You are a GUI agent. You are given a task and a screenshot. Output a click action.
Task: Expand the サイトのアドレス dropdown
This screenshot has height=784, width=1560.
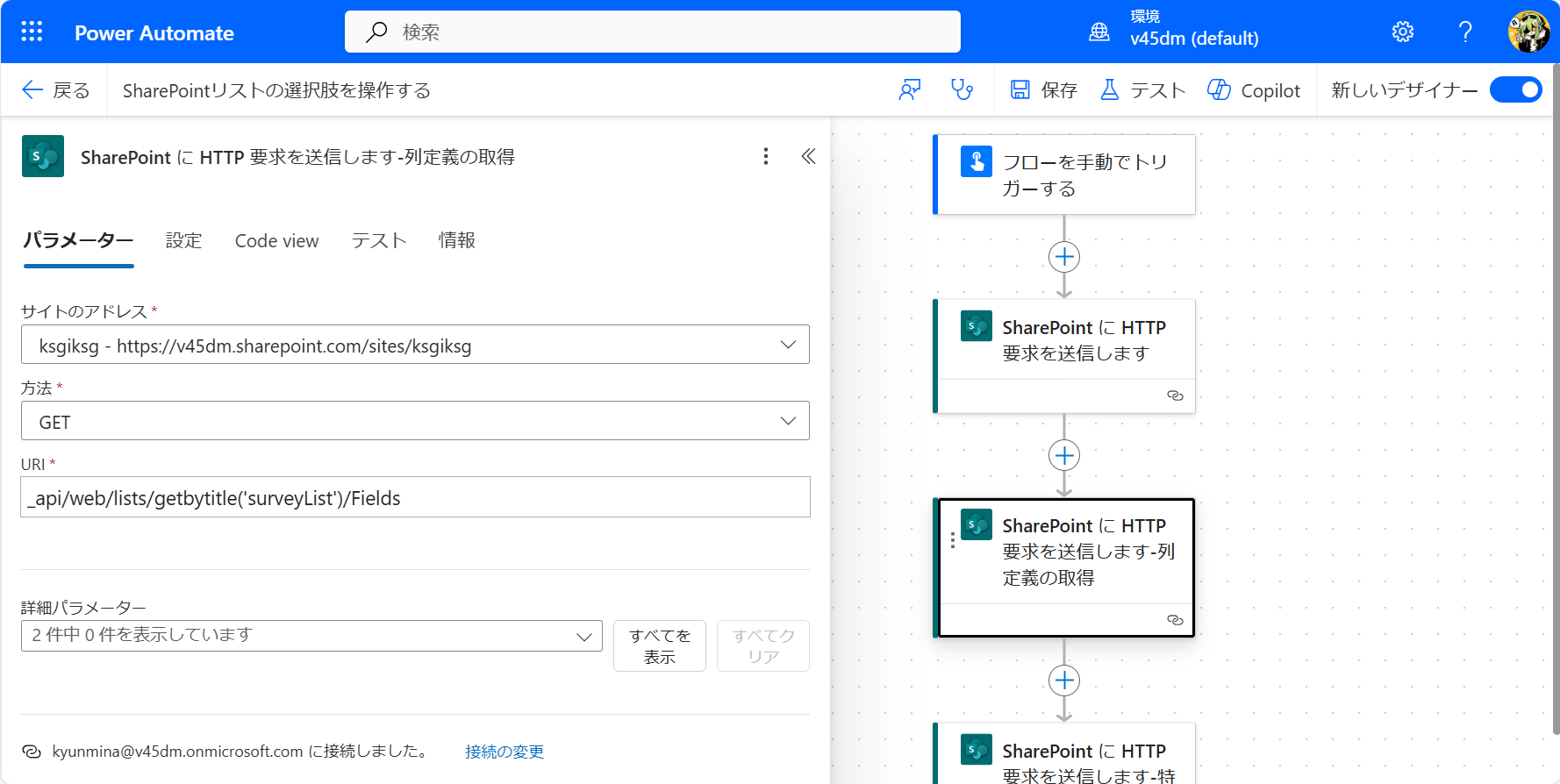pyautogui.click(x=415, y=345)
